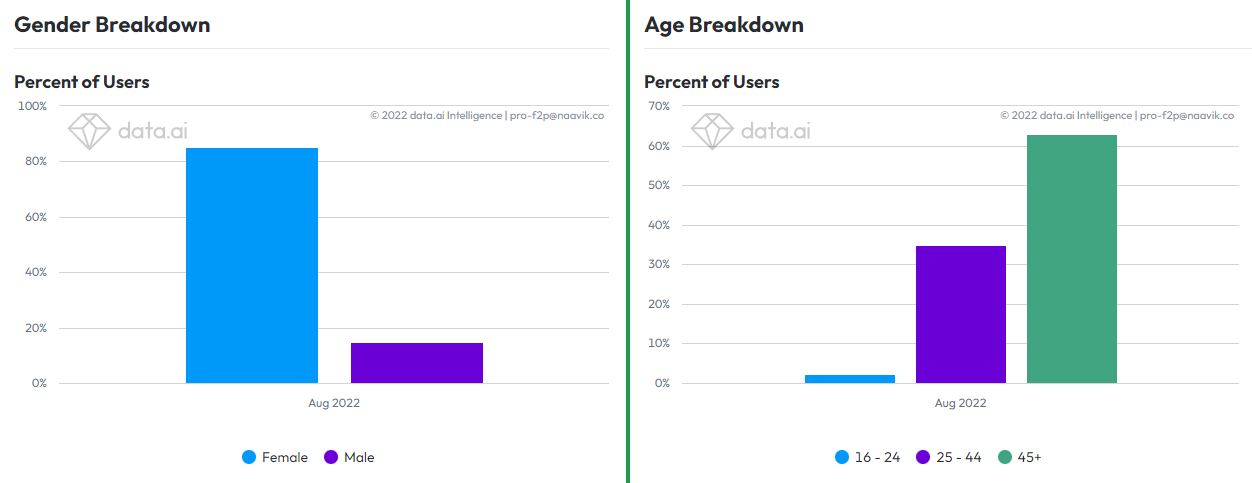Click the small blue 16 - 24 bar
This screenshot has height=483, width=1252.
[850, 379]
